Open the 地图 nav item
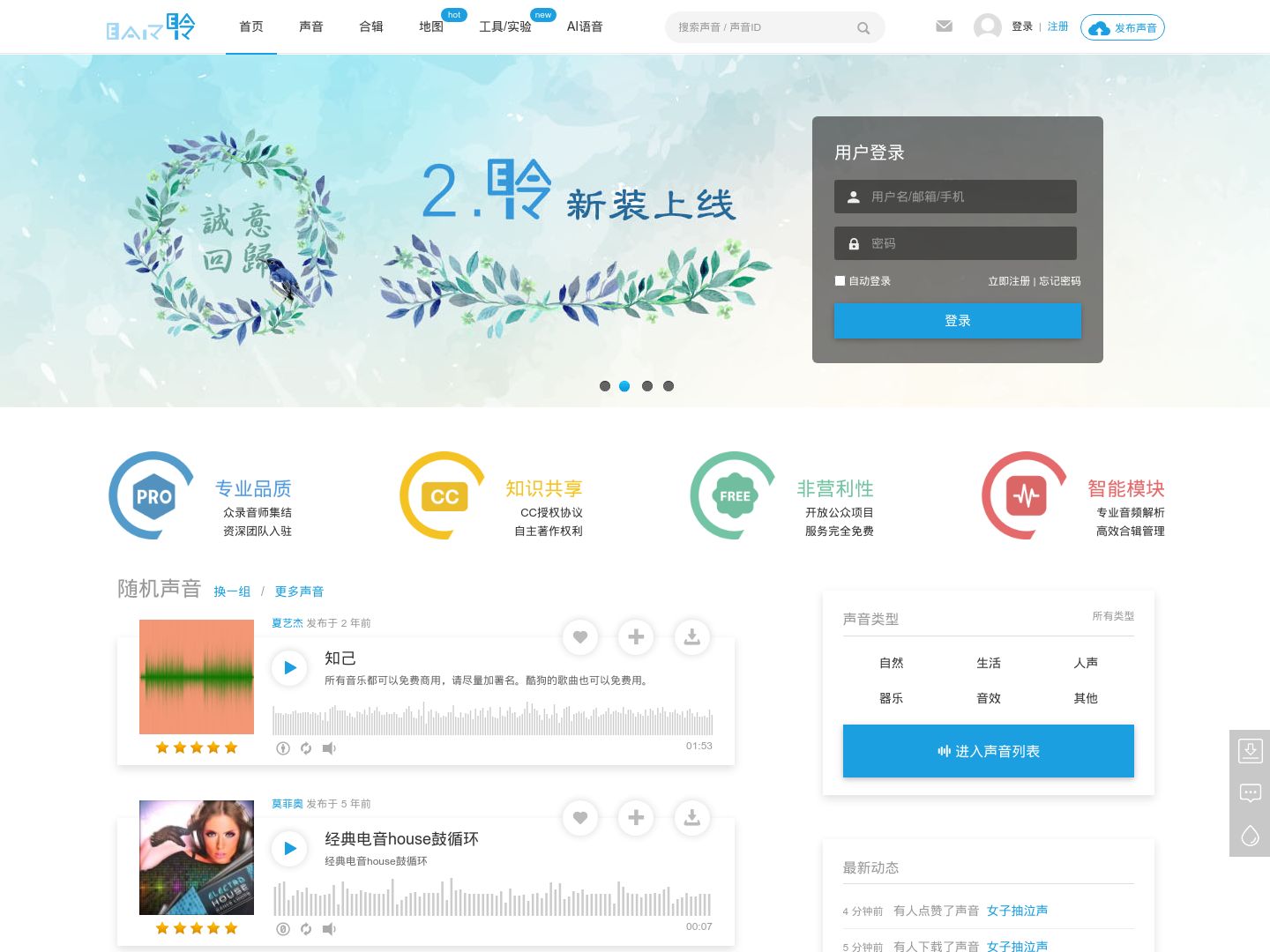The image size is (1270, 952). coord(431,26)
